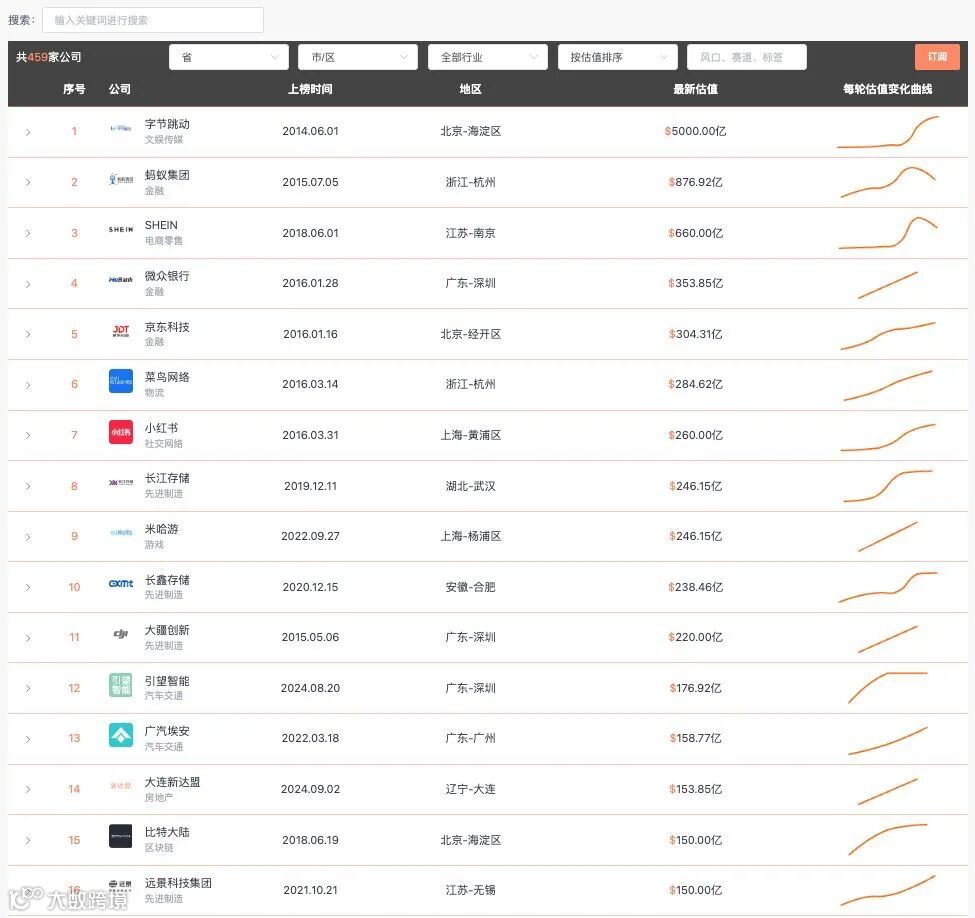Screen dimensions: 975x918
Task: Click the 比特大陆 dark logo
Action: 121,837
